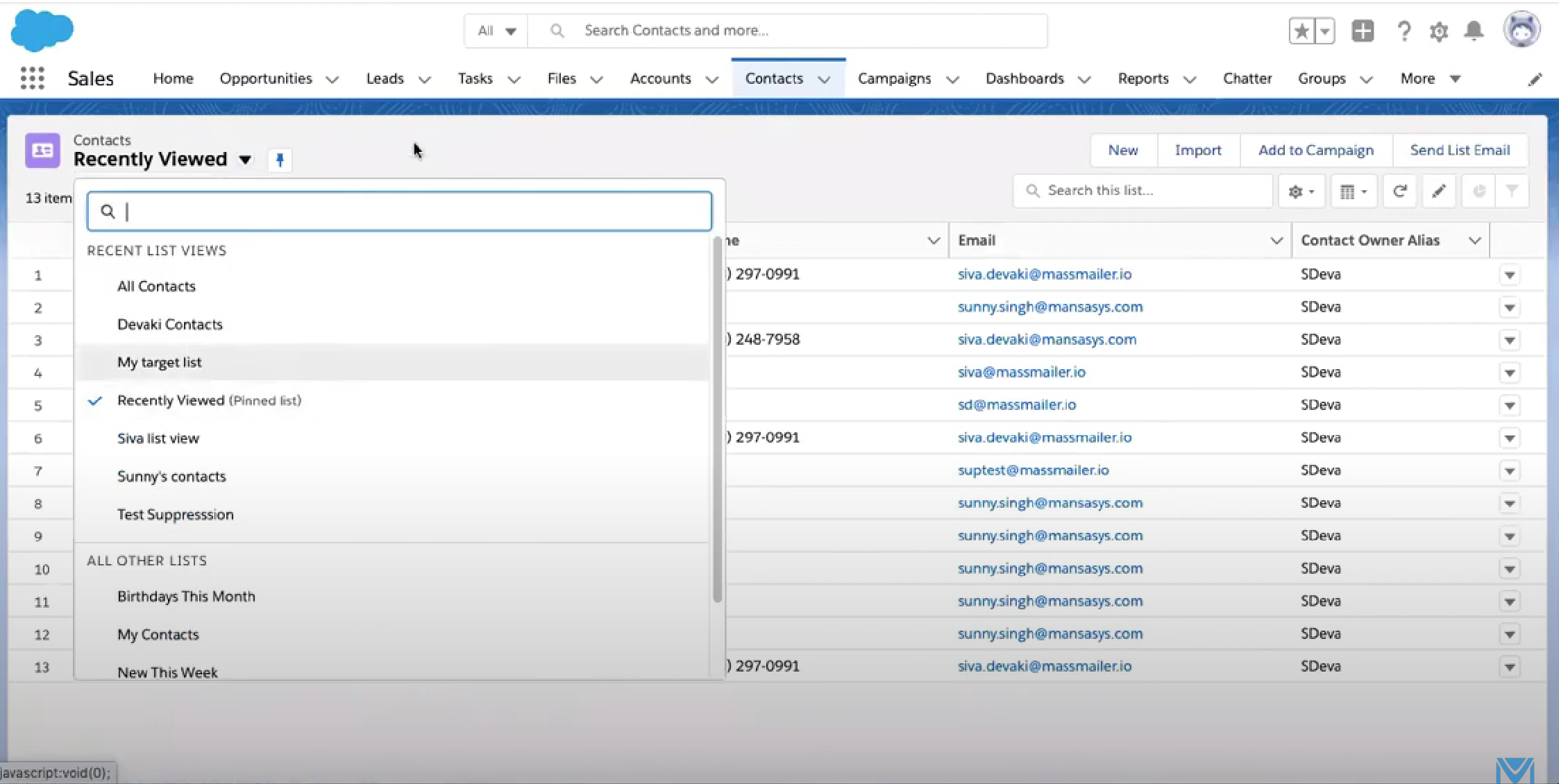Open the filters funnel icon

[1512, 191]
